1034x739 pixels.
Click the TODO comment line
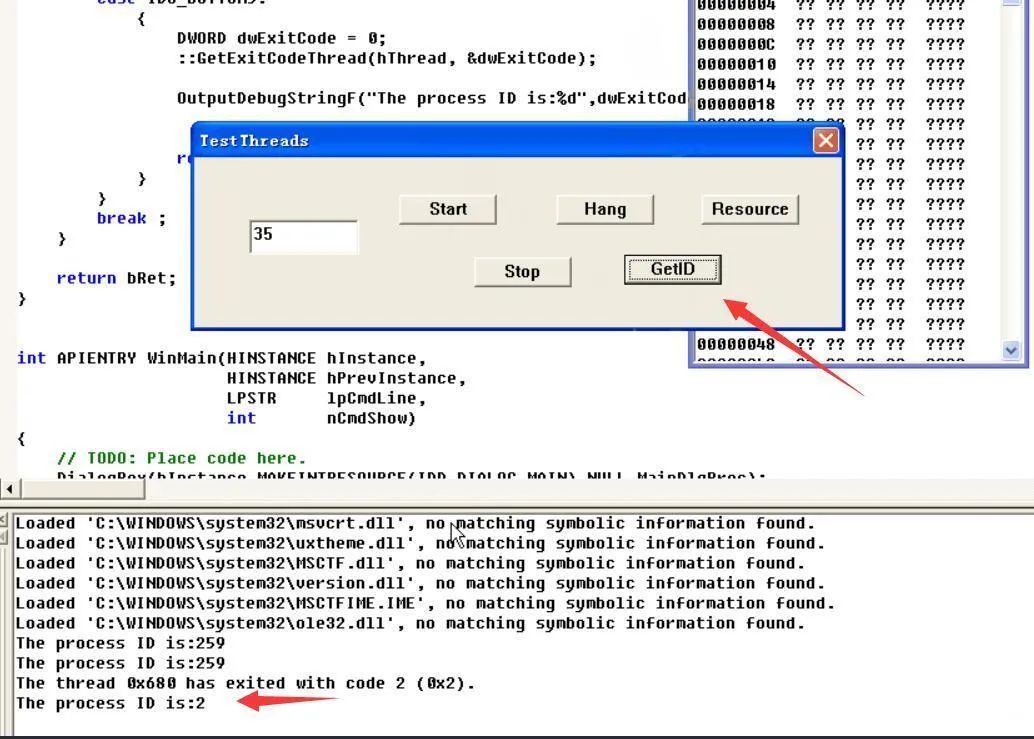point(181,458)
